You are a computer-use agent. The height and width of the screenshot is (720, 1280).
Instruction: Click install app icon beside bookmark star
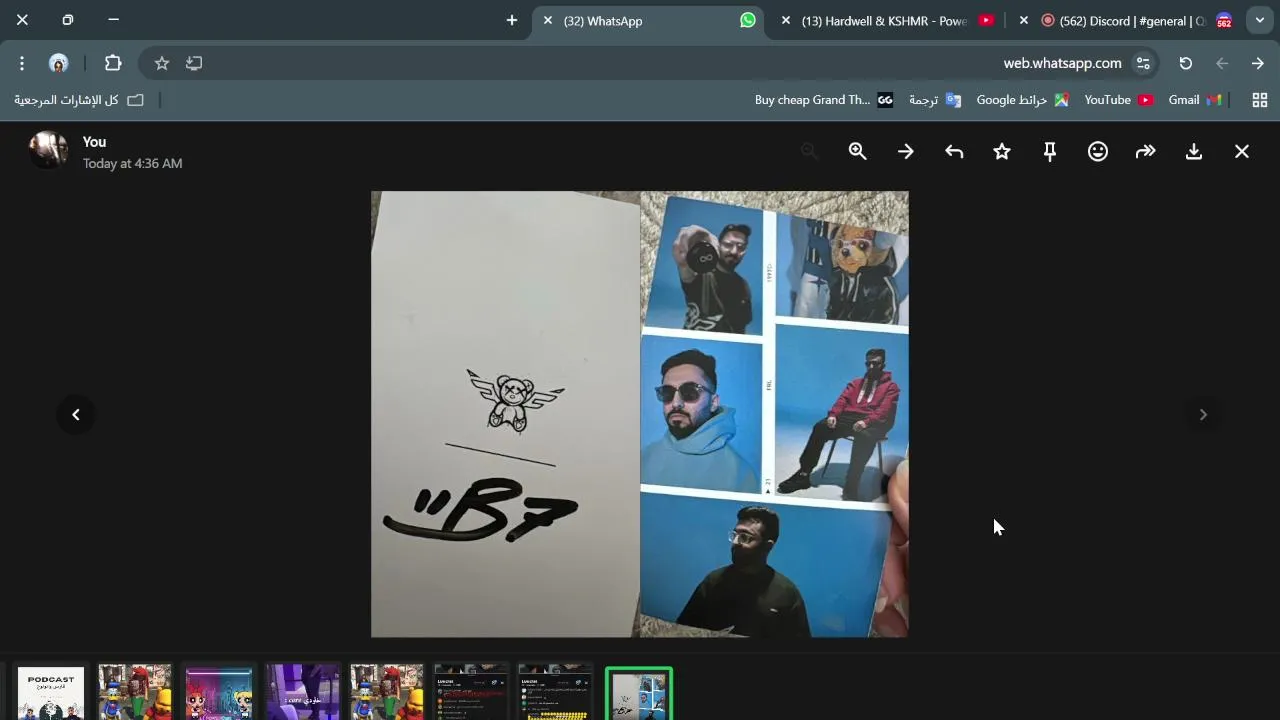(x=194, y=63)
